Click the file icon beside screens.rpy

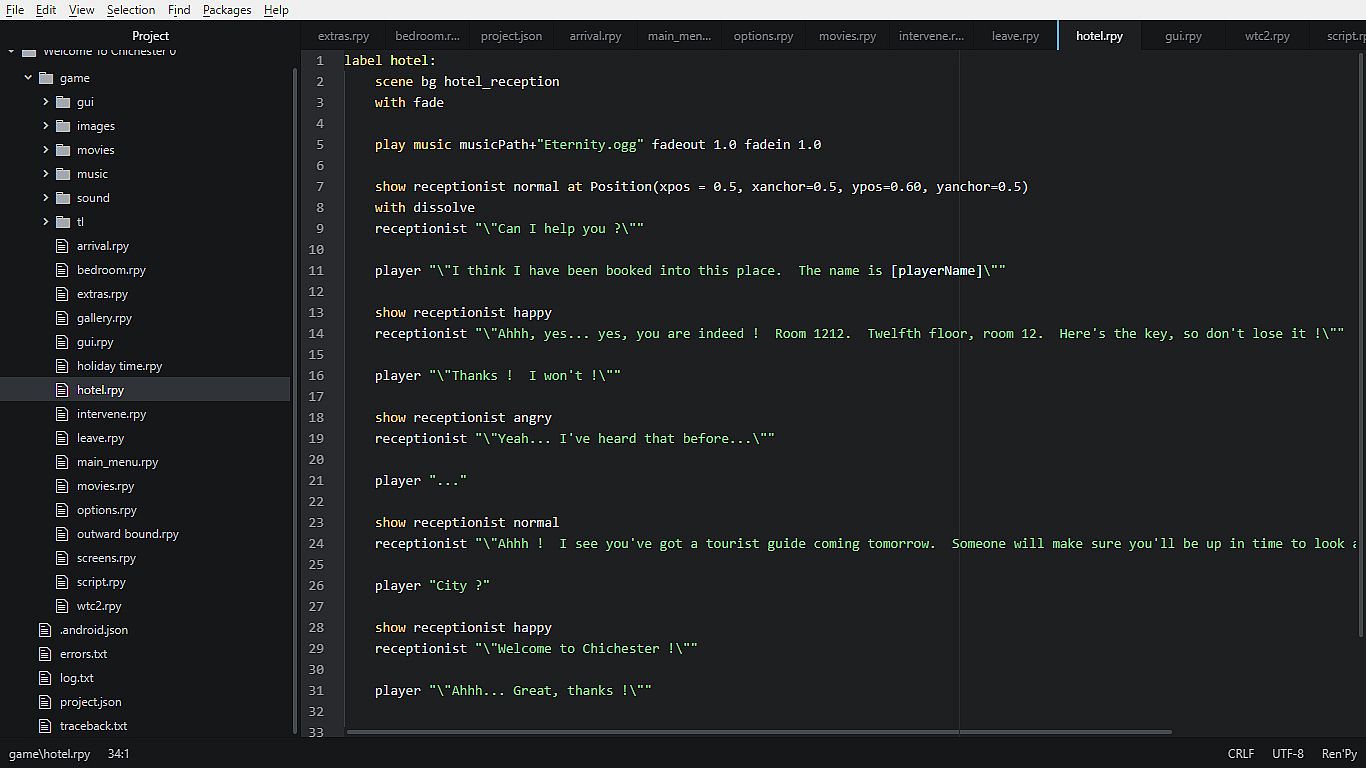(x=63, y=558)
